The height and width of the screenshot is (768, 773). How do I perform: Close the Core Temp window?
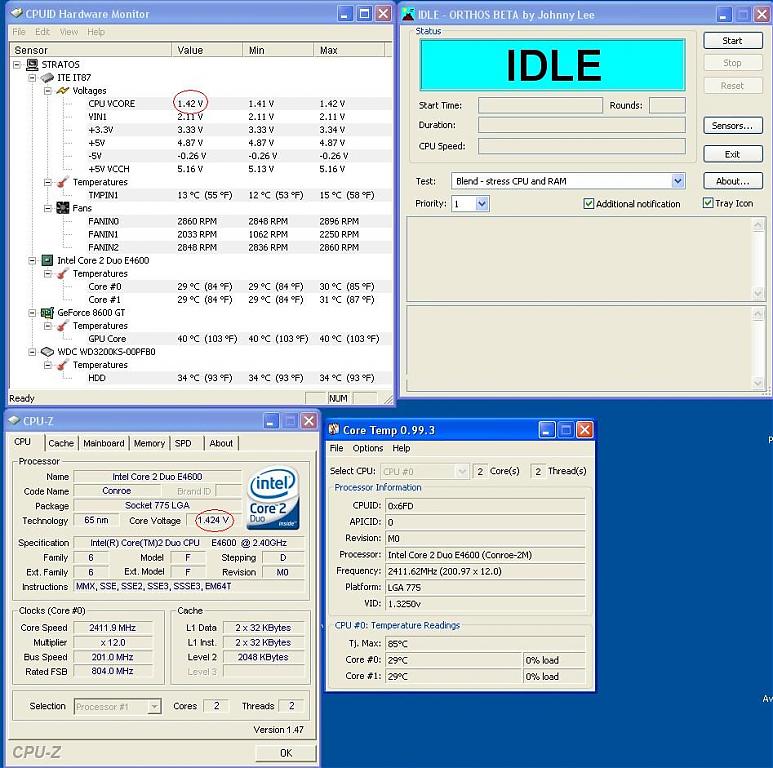tap(585, 430)
